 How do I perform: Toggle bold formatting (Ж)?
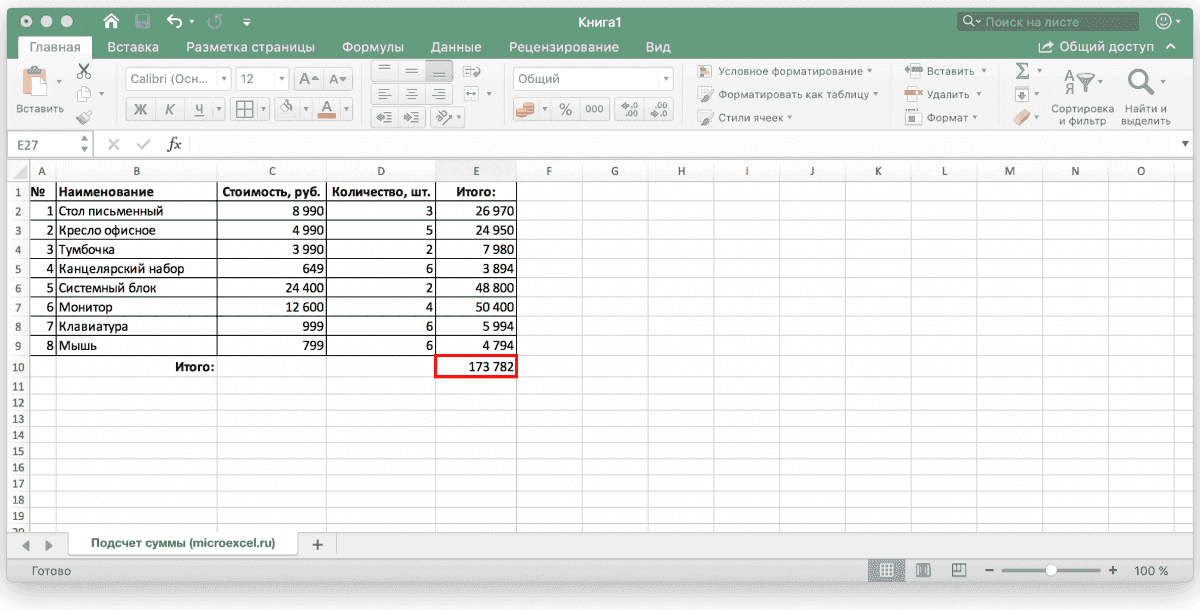pyautogui.click(x=141, y=109)
